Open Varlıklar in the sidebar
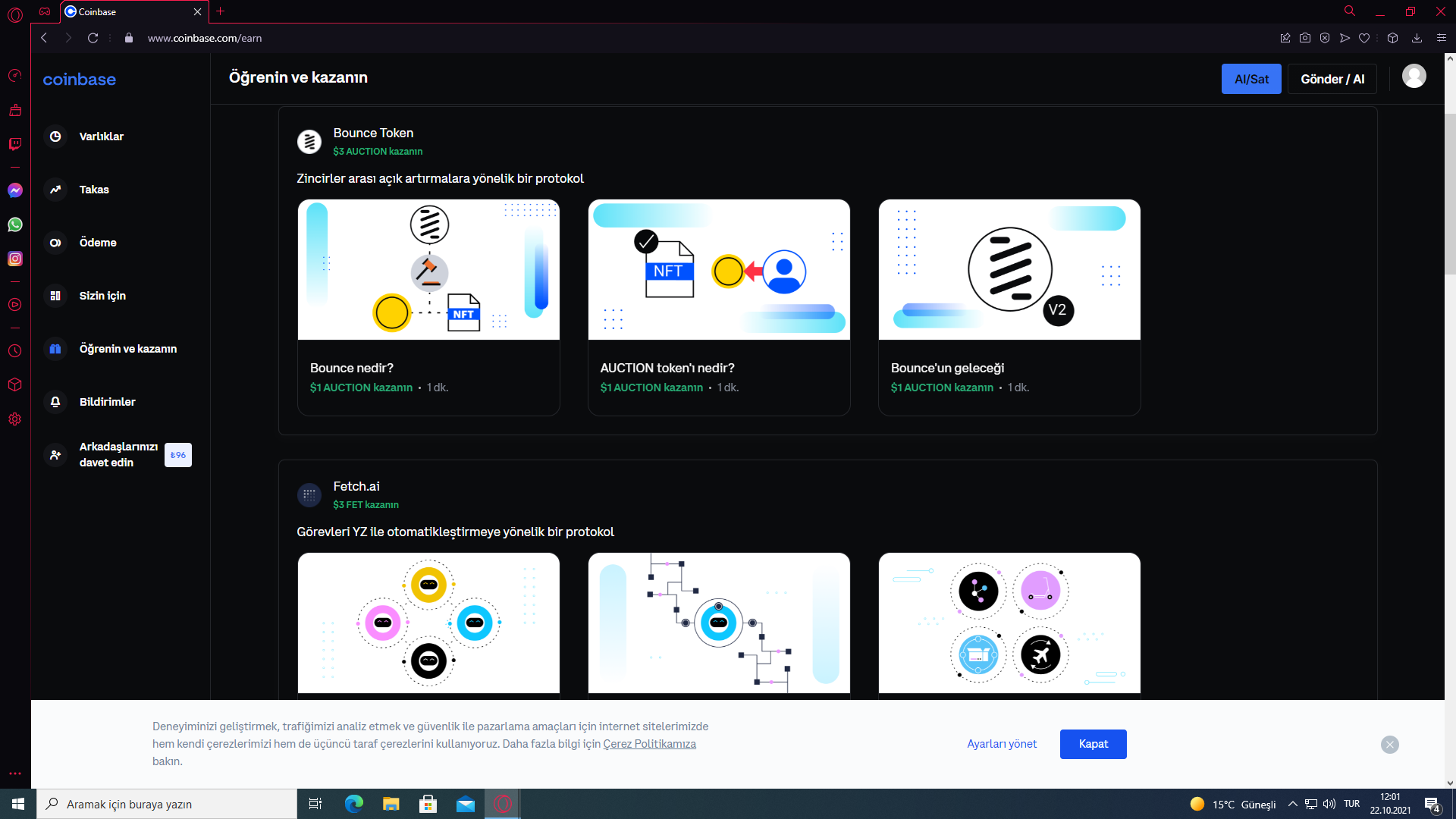The width and height of the screenshot is (1456, 819). tap(101, 136)
